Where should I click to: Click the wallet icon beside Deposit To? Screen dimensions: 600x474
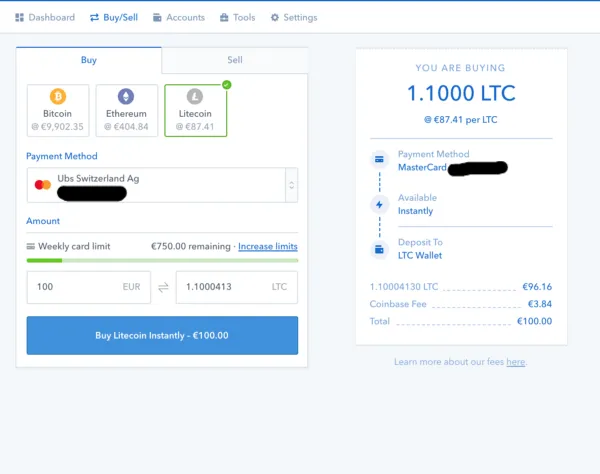click(x=379, y=250)
